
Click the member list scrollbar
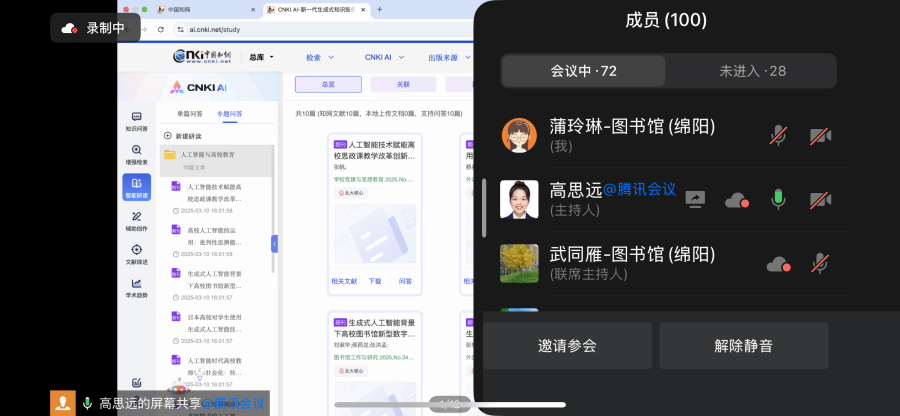(x=484, y=208)
